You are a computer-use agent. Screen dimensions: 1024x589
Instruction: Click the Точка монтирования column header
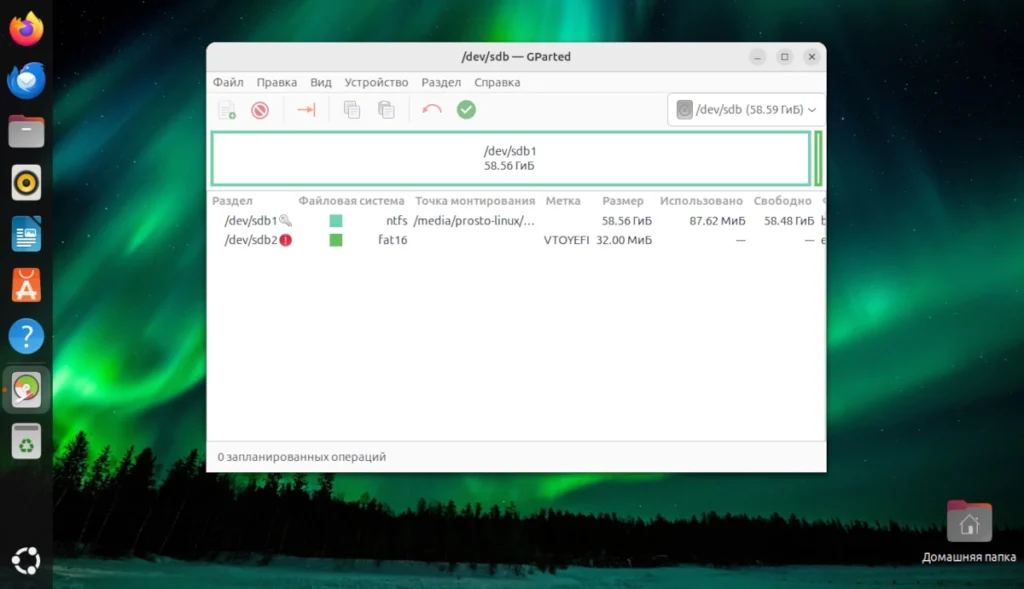click(475, 201)
